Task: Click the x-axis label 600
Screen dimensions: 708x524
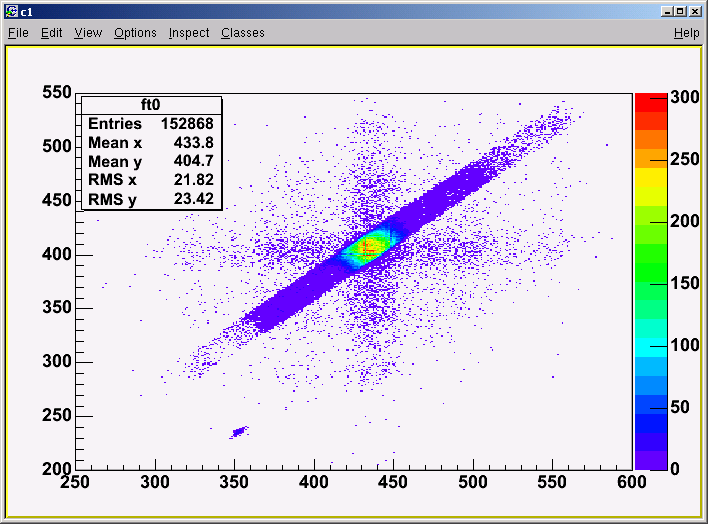Action: pyautogui.click(x=631, y=482)
